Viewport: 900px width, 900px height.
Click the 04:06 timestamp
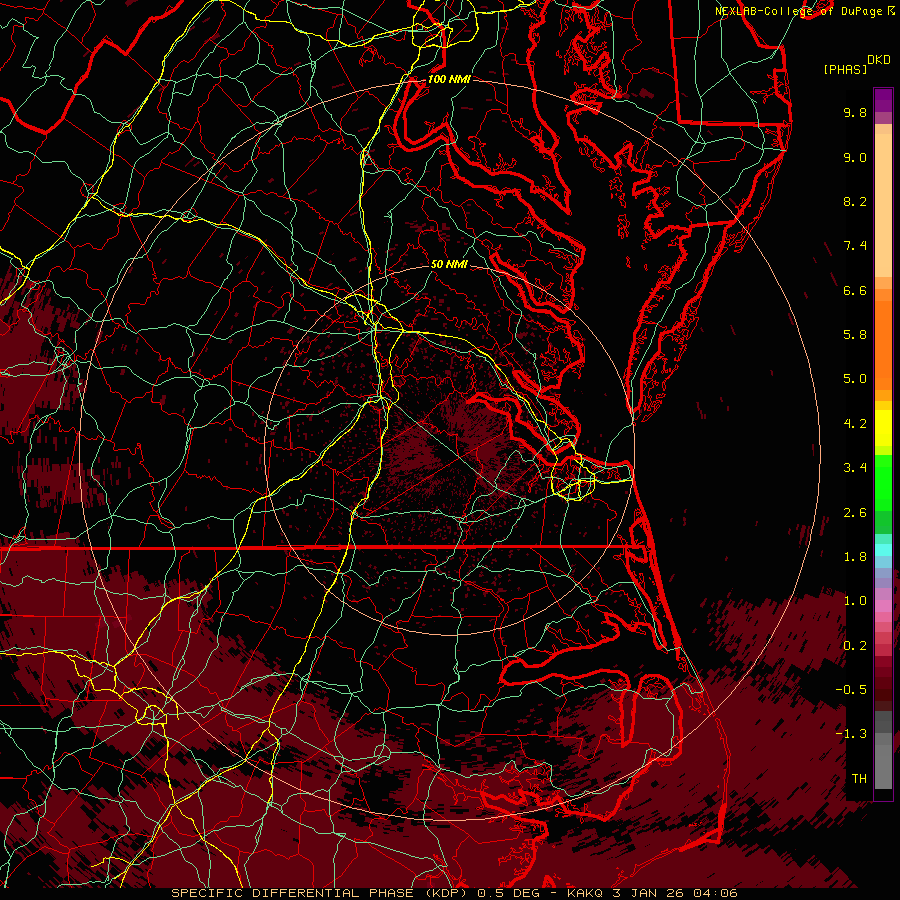(717, 893)
